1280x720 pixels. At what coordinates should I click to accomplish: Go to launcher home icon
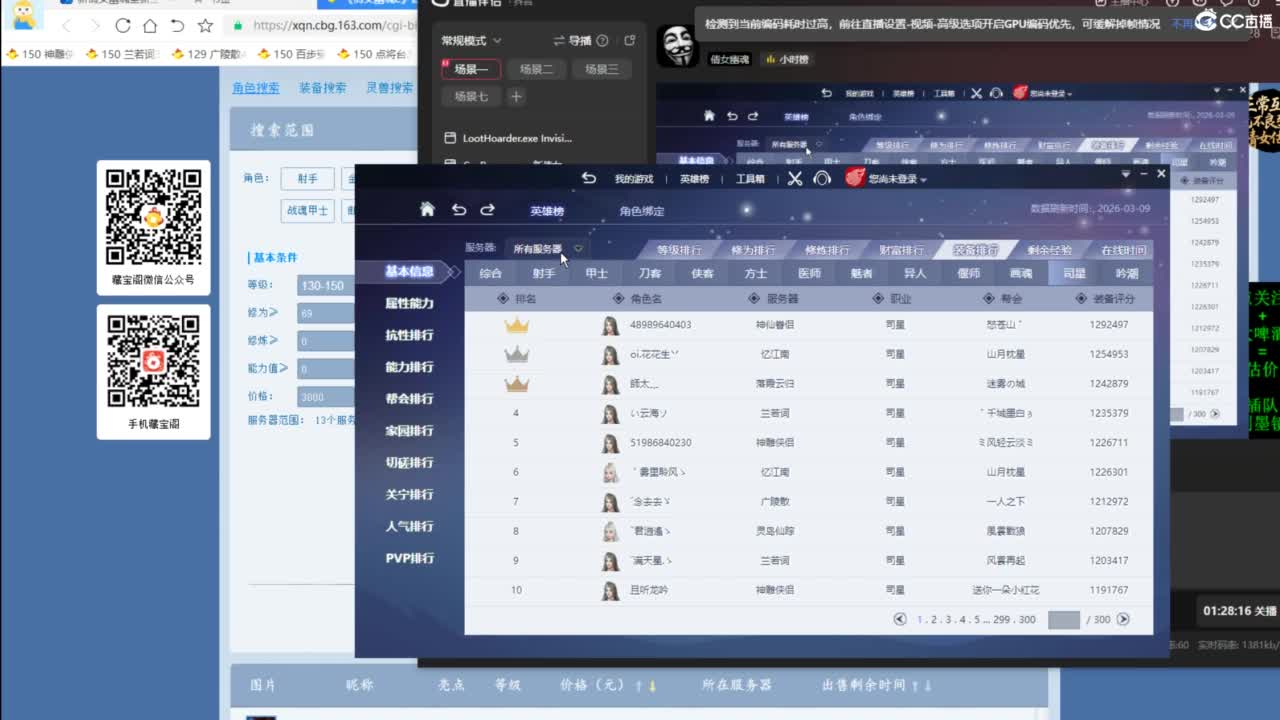427,209
